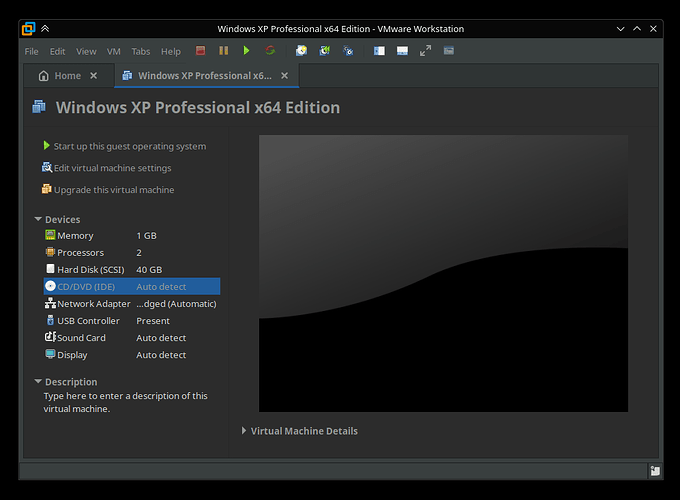Click the green Power On play icon

(x=246, y=51)
